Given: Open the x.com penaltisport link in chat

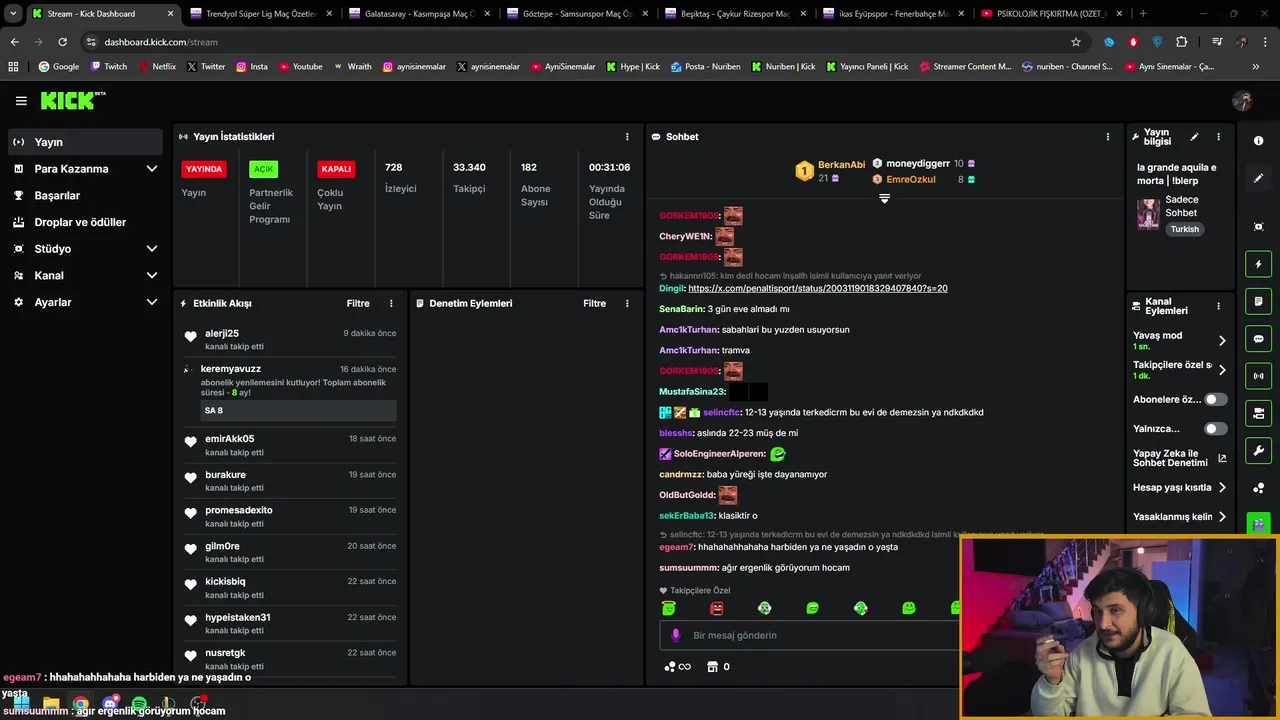Looking at the screenshot, I should (818, 288).
